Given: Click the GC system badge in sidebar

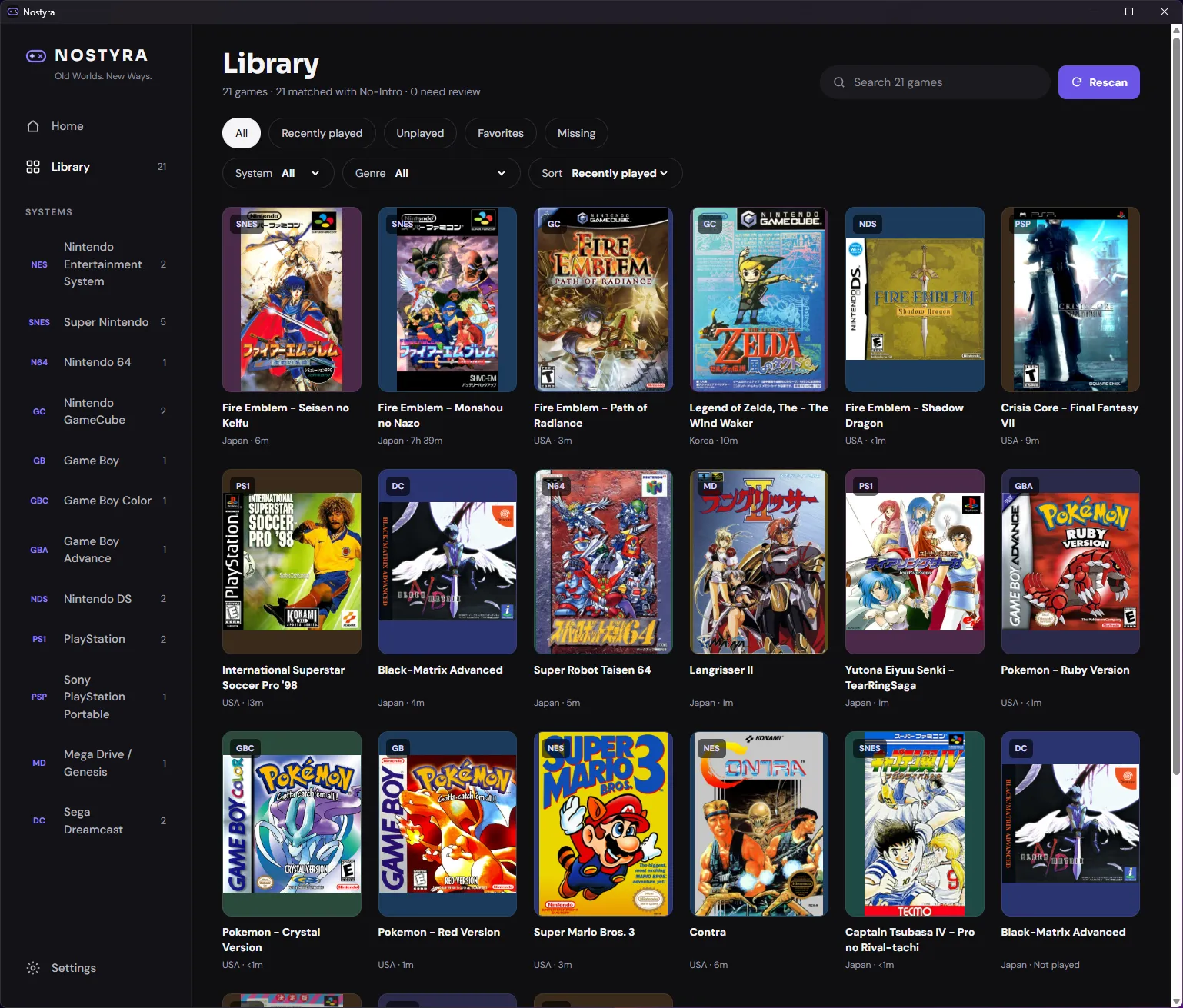Looking at the screenshot, I should point(39,411).
